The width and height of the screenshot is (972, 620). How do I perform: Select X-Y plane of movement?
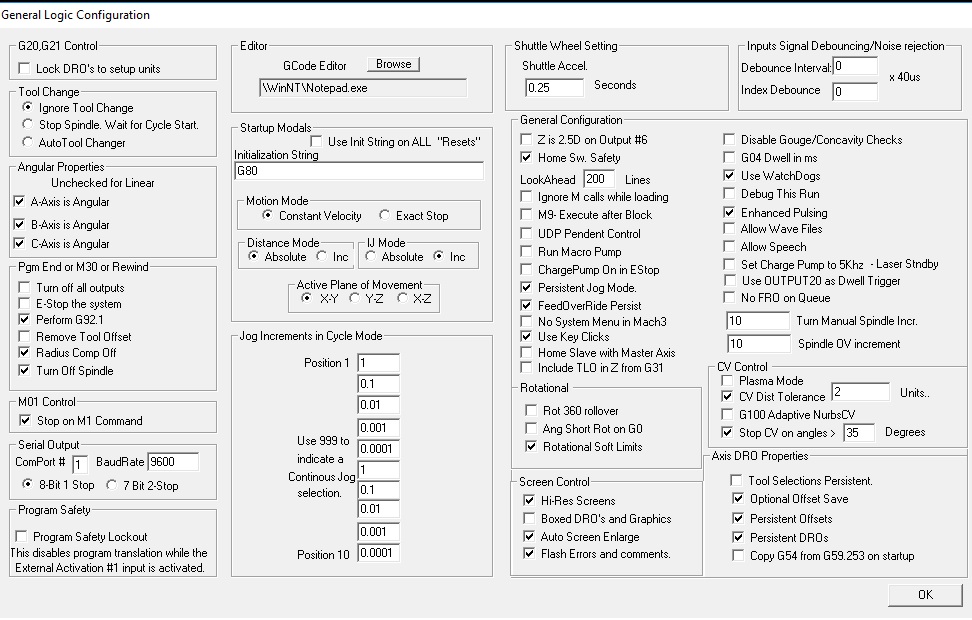pos(306,298)
